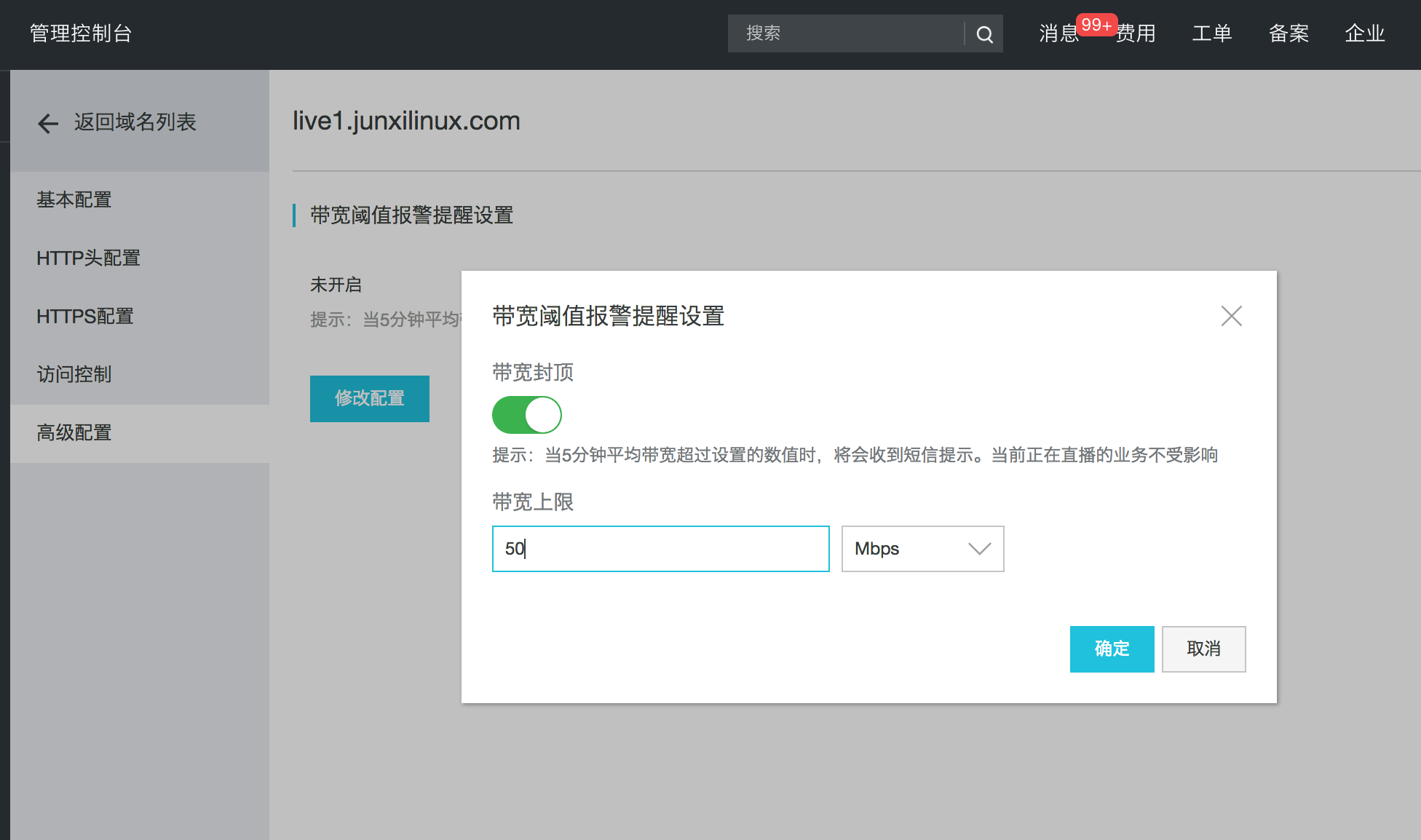The height and width of the screenshot is (840, 1421).
Task: Open the 基本配置 sidebar item
Action: point(74,199)
